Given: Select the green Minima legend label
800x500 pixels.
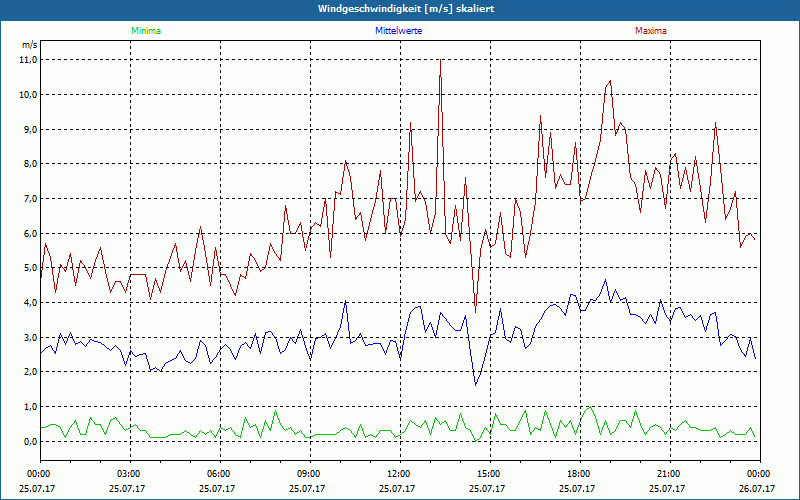Looking at the screenshot, I should 146,31.
